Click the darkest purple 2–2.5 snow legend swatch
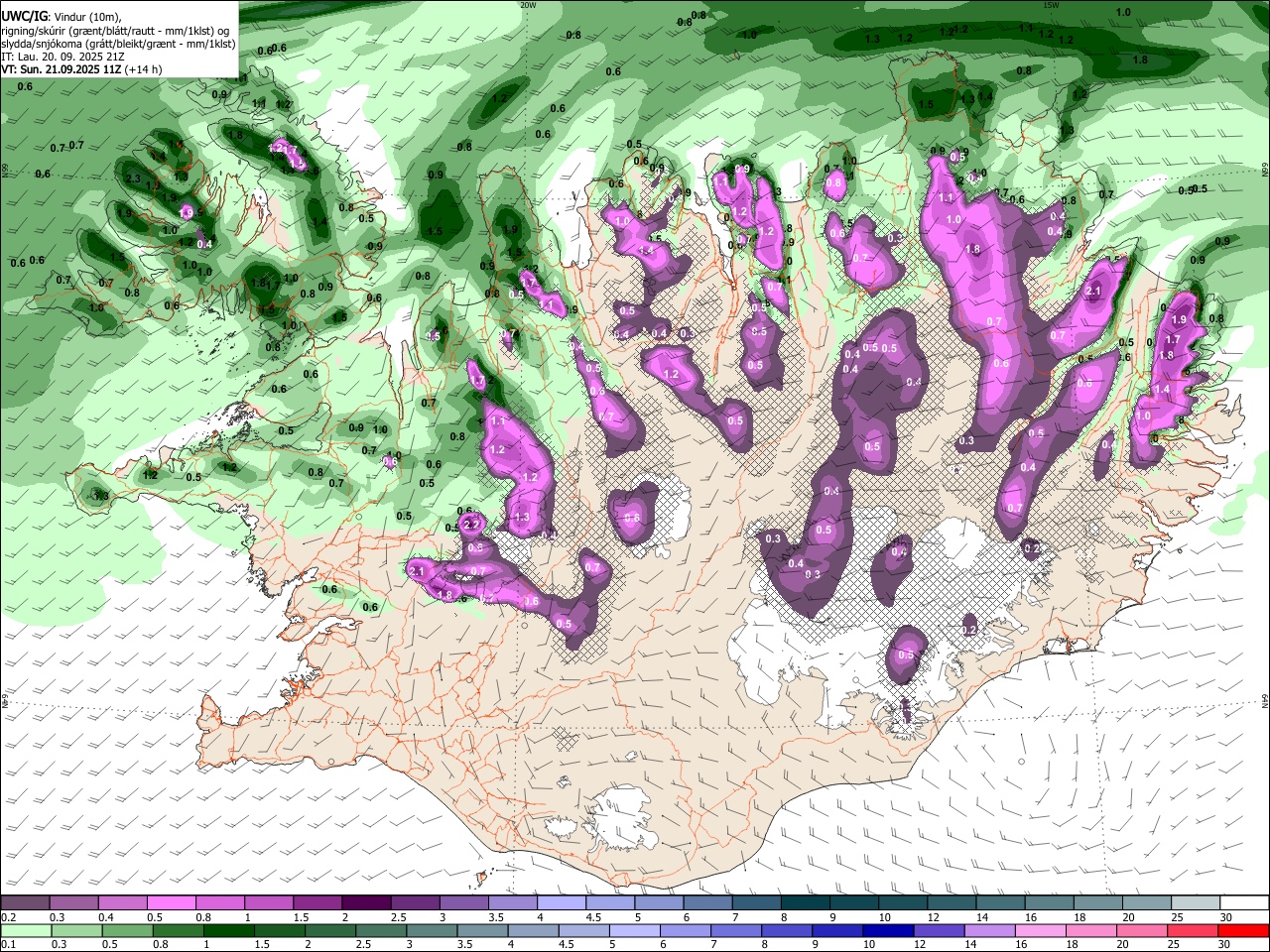The height and width of the screenshot is (952, 1270). tap(366, 902)
